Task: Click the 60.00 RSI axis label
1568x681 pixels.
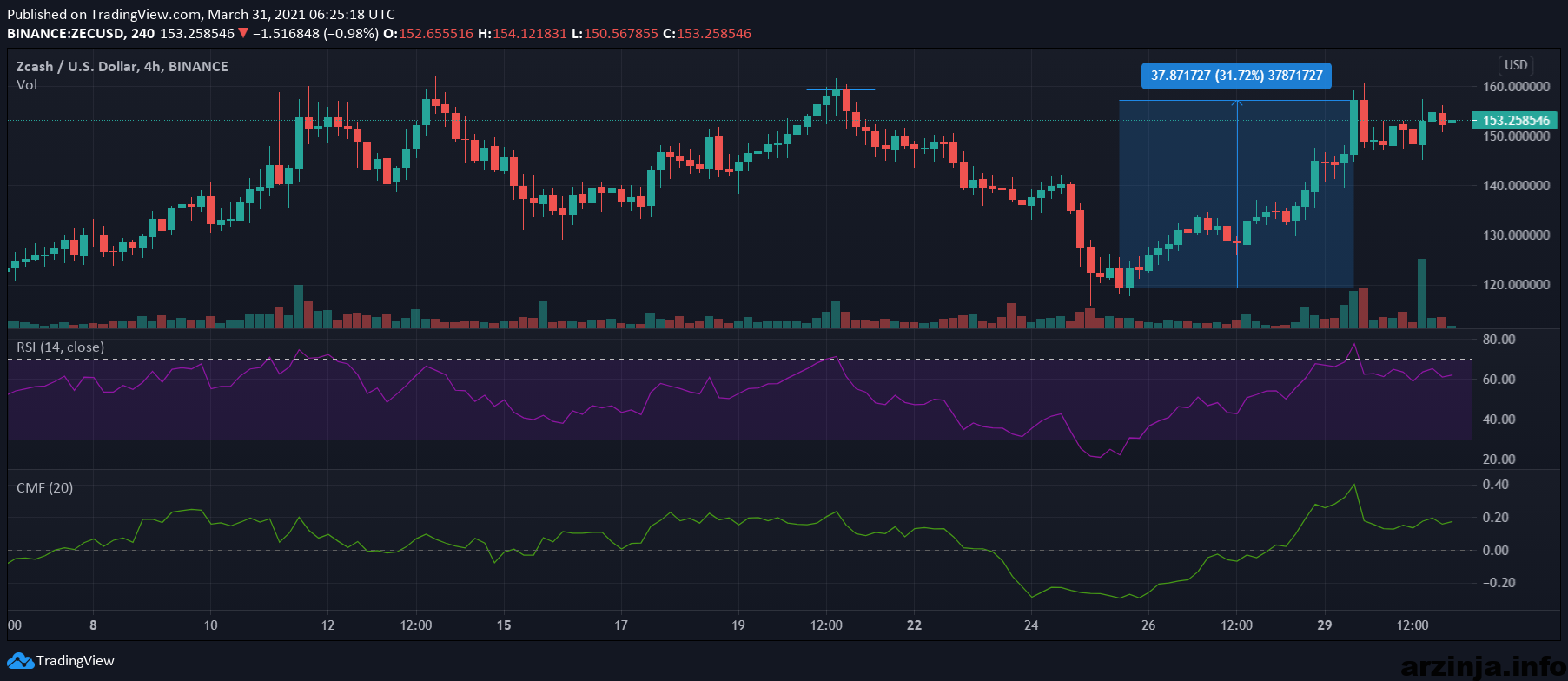Action: tap(1499, 380)
